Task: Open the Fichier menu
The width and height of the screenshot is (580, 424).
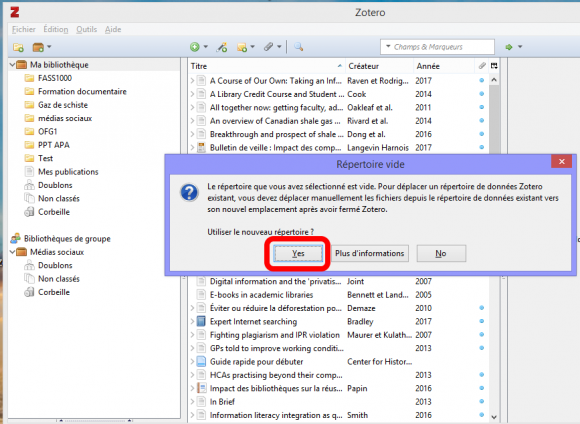Action: point(24,29)
